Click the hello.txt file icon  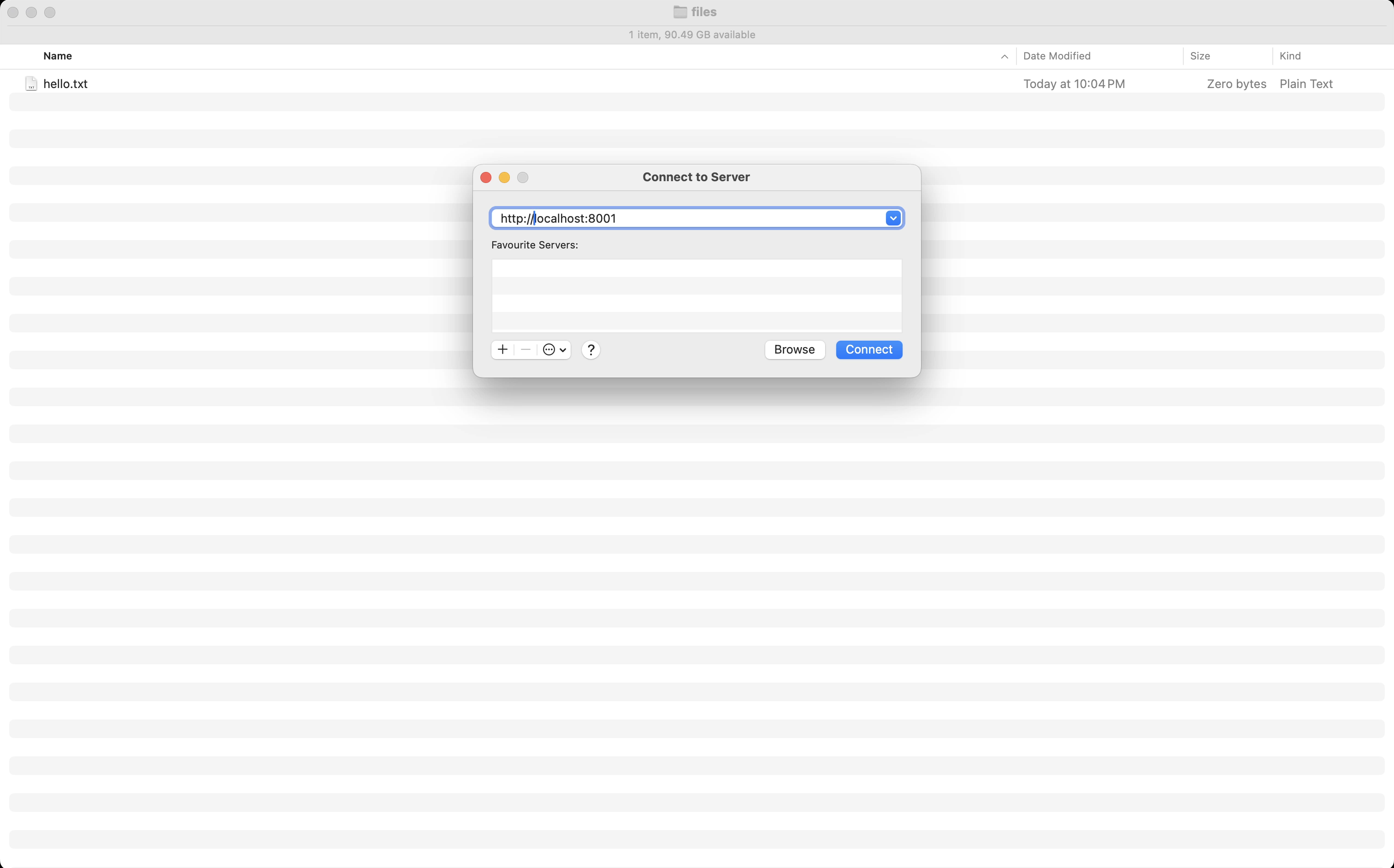pyautogui.click(x=31, y=84)
